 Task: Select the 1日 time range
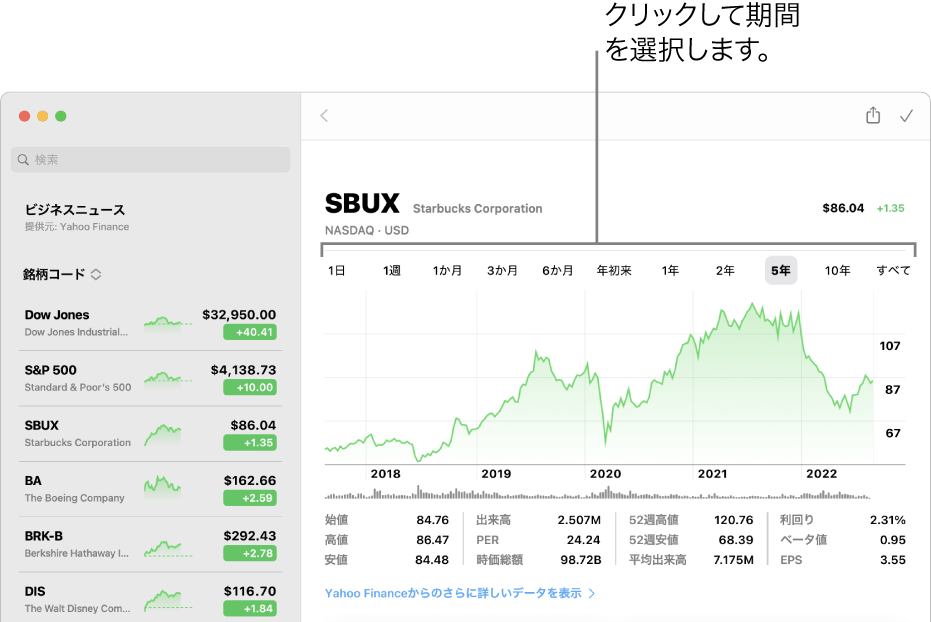point(335,269)
